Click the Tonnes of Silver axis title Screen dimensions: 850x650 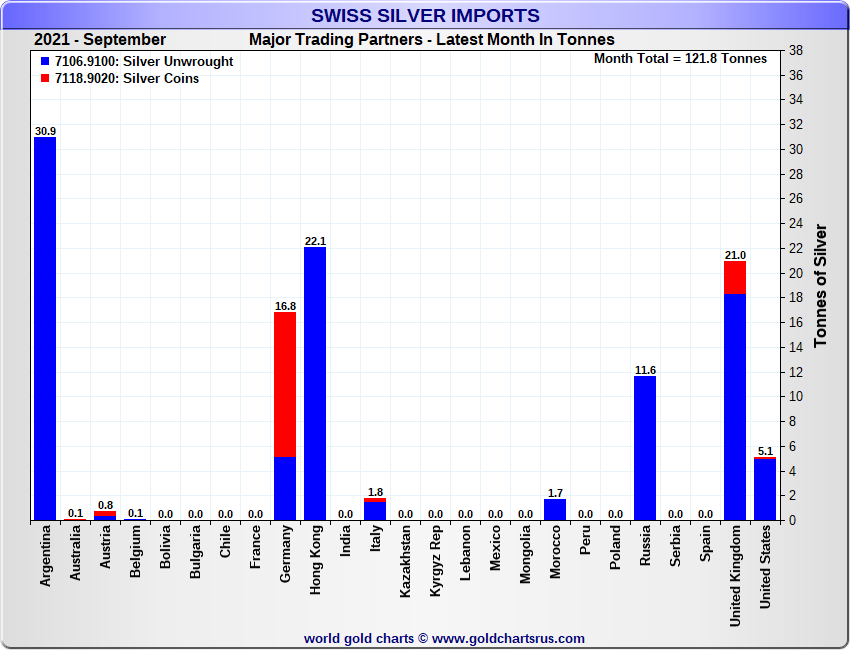(x=821, y=286)
